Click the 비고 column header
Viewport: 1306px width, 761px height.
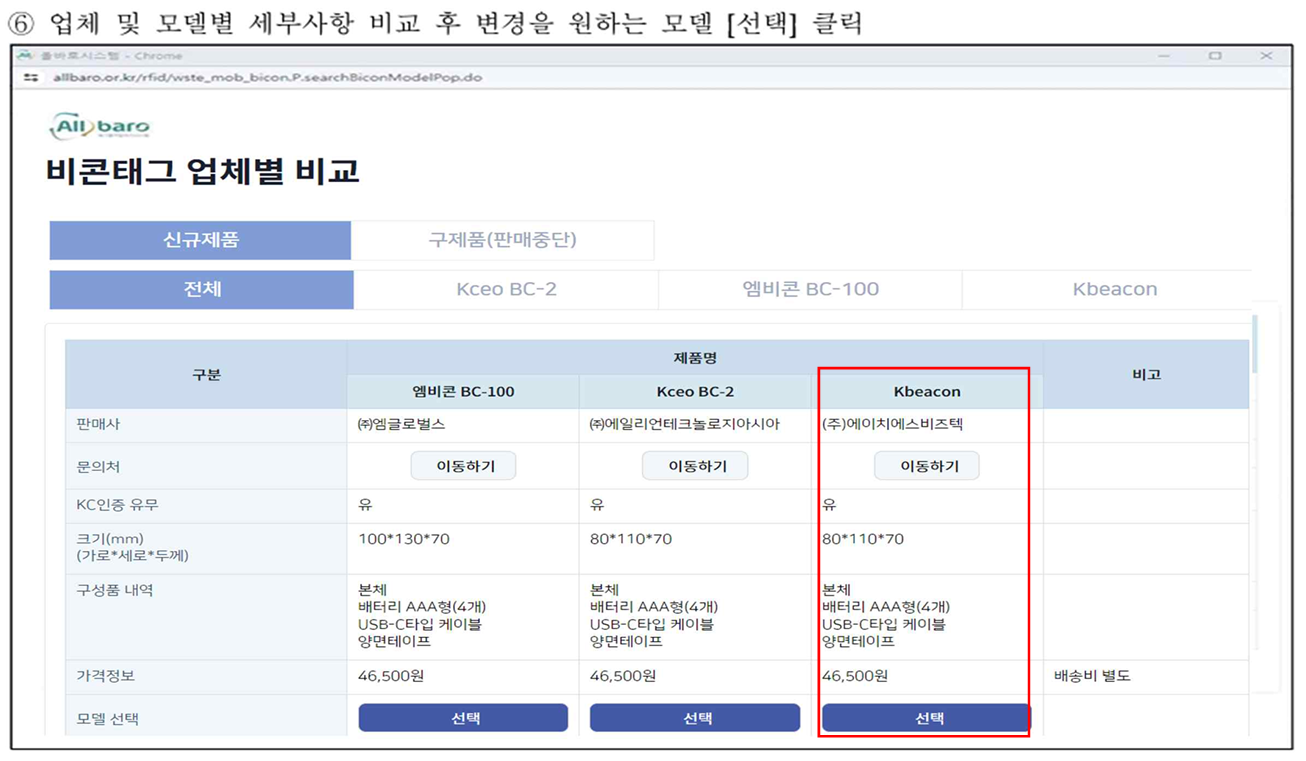click(x=1146, y=374)
